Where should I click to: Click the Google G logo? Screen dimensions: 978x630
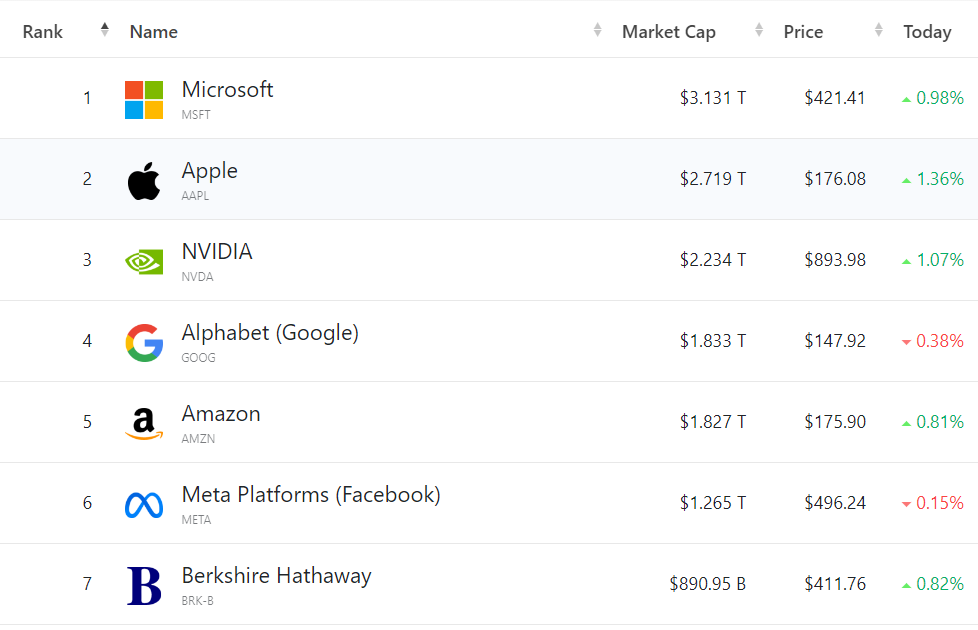click(x=144, y=343)
